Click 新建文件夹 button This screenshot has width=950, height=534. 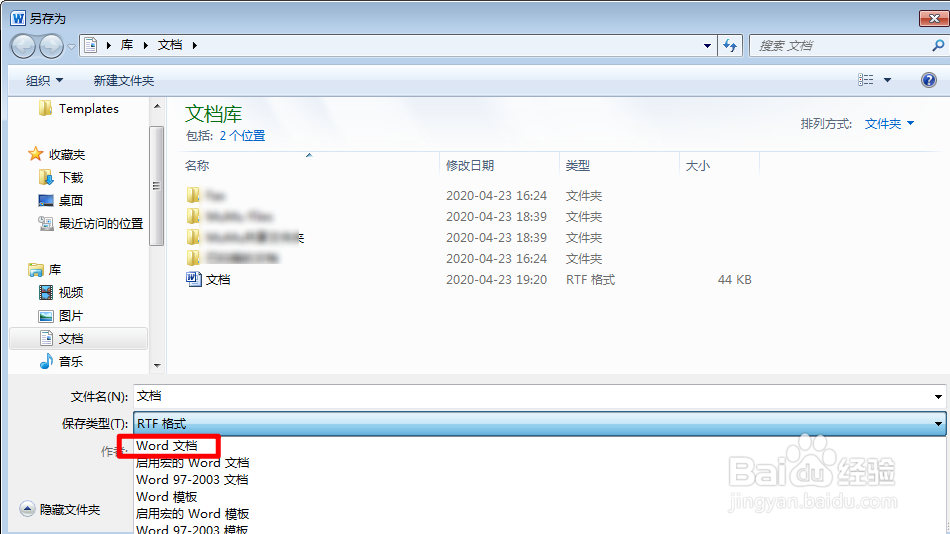[124, 81]
